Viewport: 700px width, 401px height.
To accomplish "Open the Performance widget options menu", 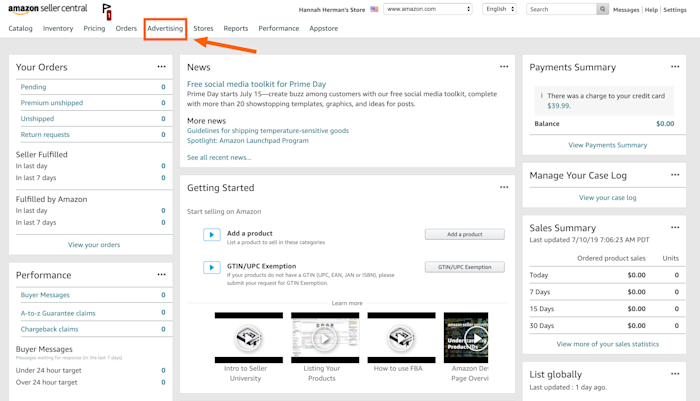I will coord(161,275).
